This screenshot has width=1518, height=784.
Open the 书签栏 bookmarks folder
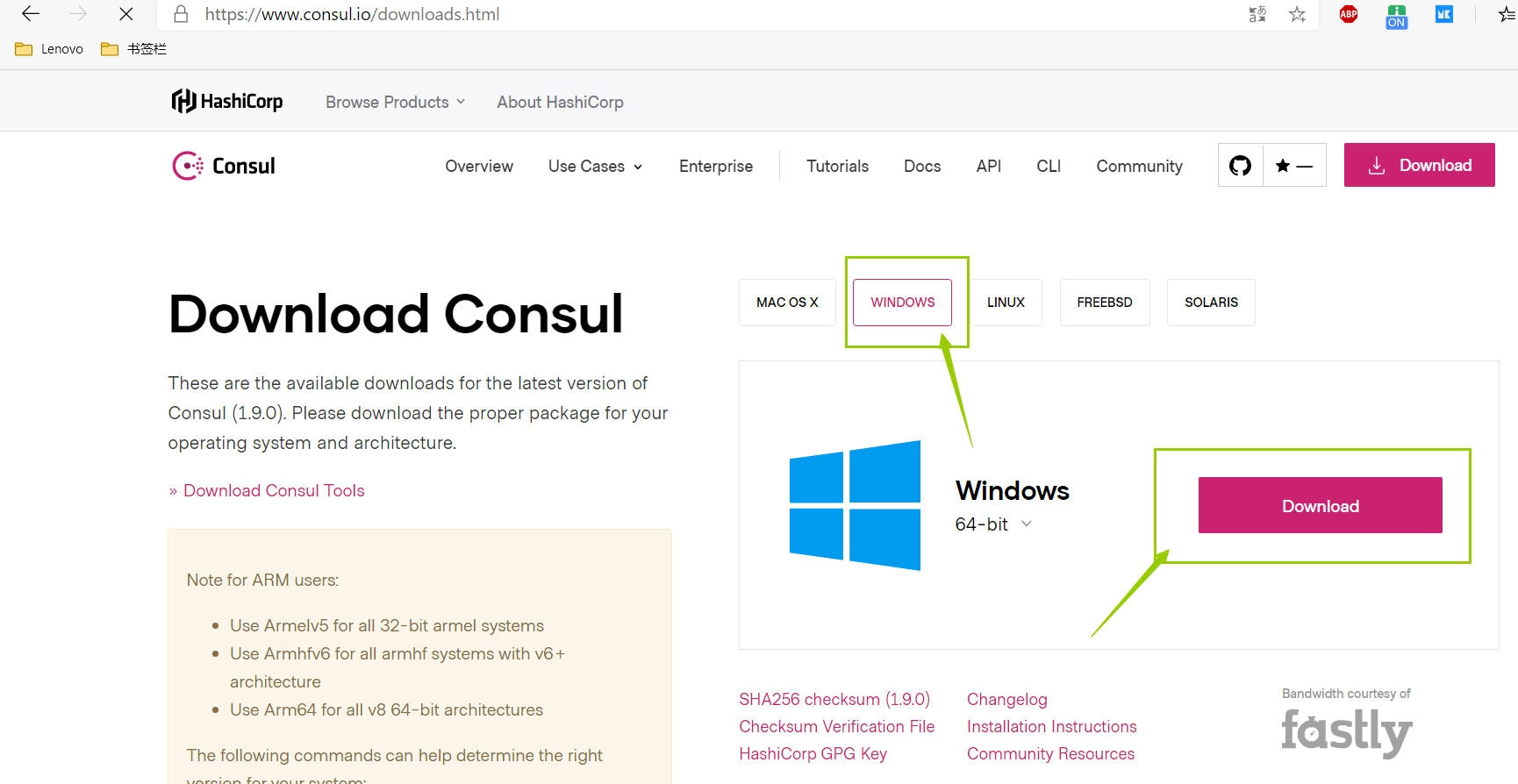pos(133,49)
